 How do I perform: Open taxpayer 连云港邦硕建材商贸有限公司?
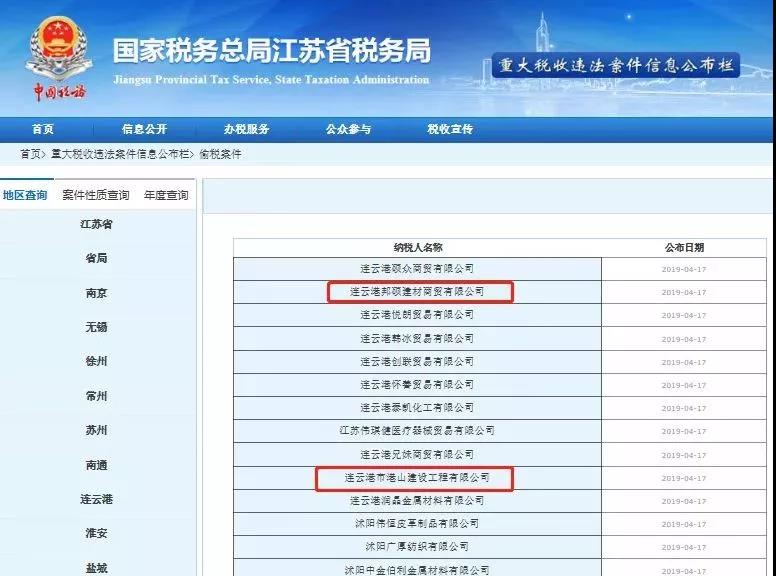click(417, 292)
